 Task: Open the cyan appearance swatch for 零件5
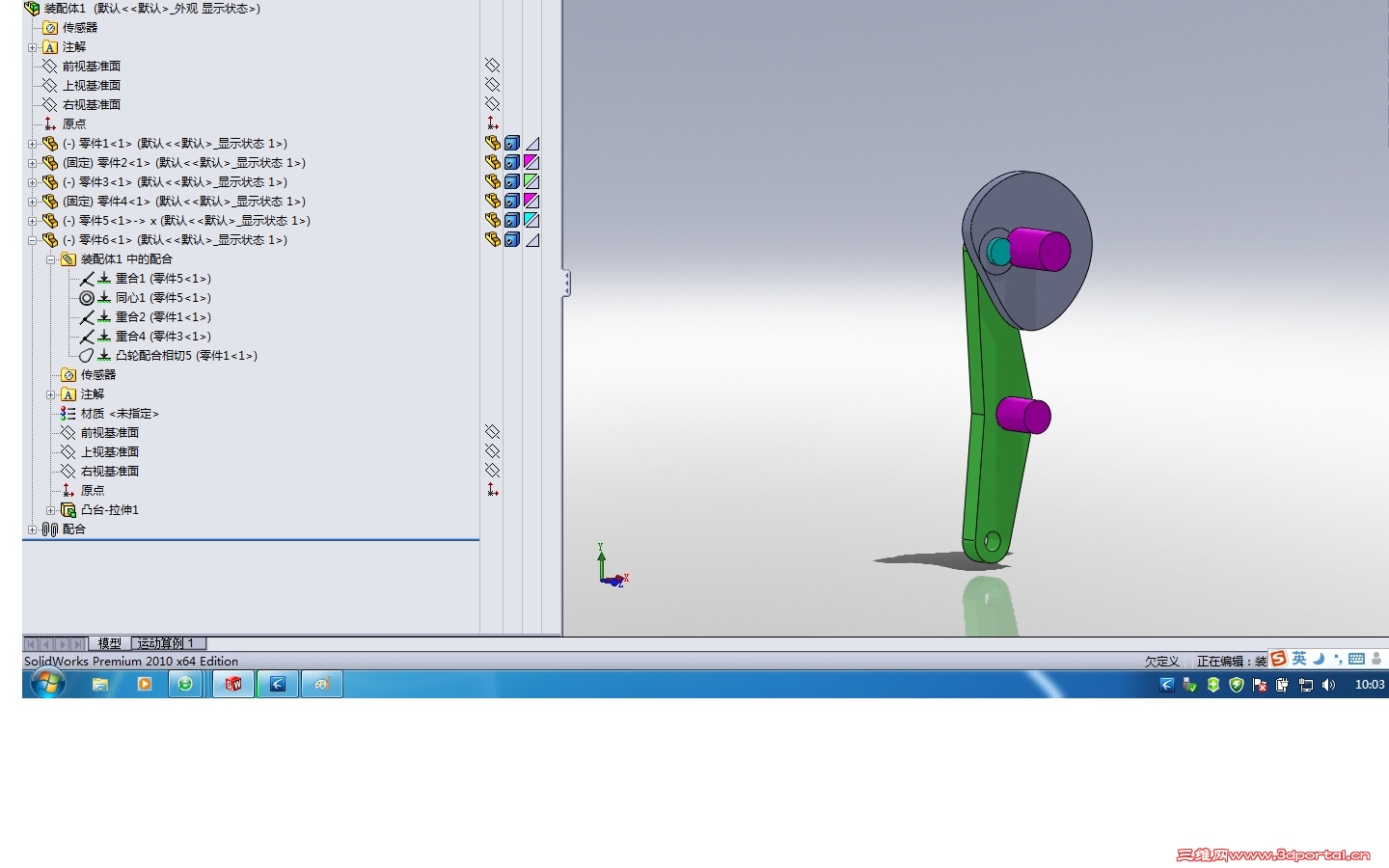(531, 220)
